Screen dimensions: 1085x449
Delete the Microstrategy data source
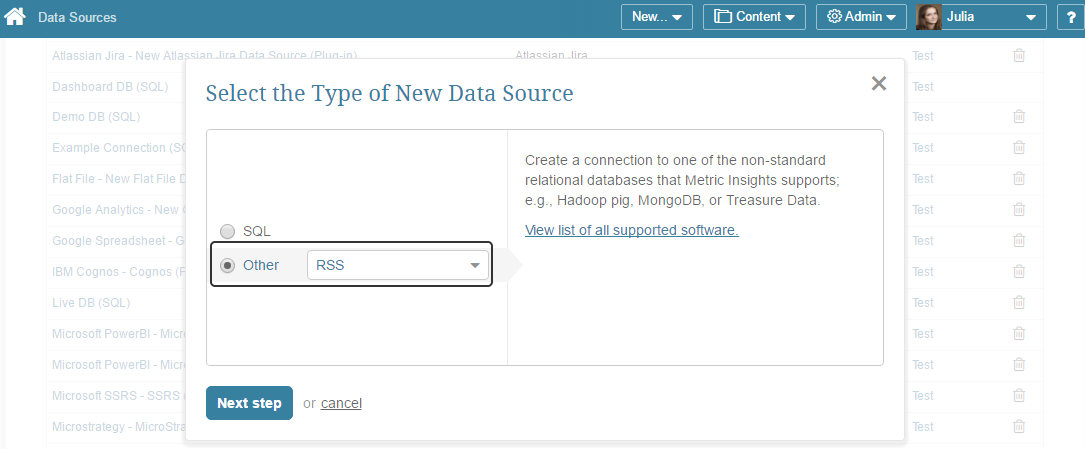click(x=1019, y=426)
